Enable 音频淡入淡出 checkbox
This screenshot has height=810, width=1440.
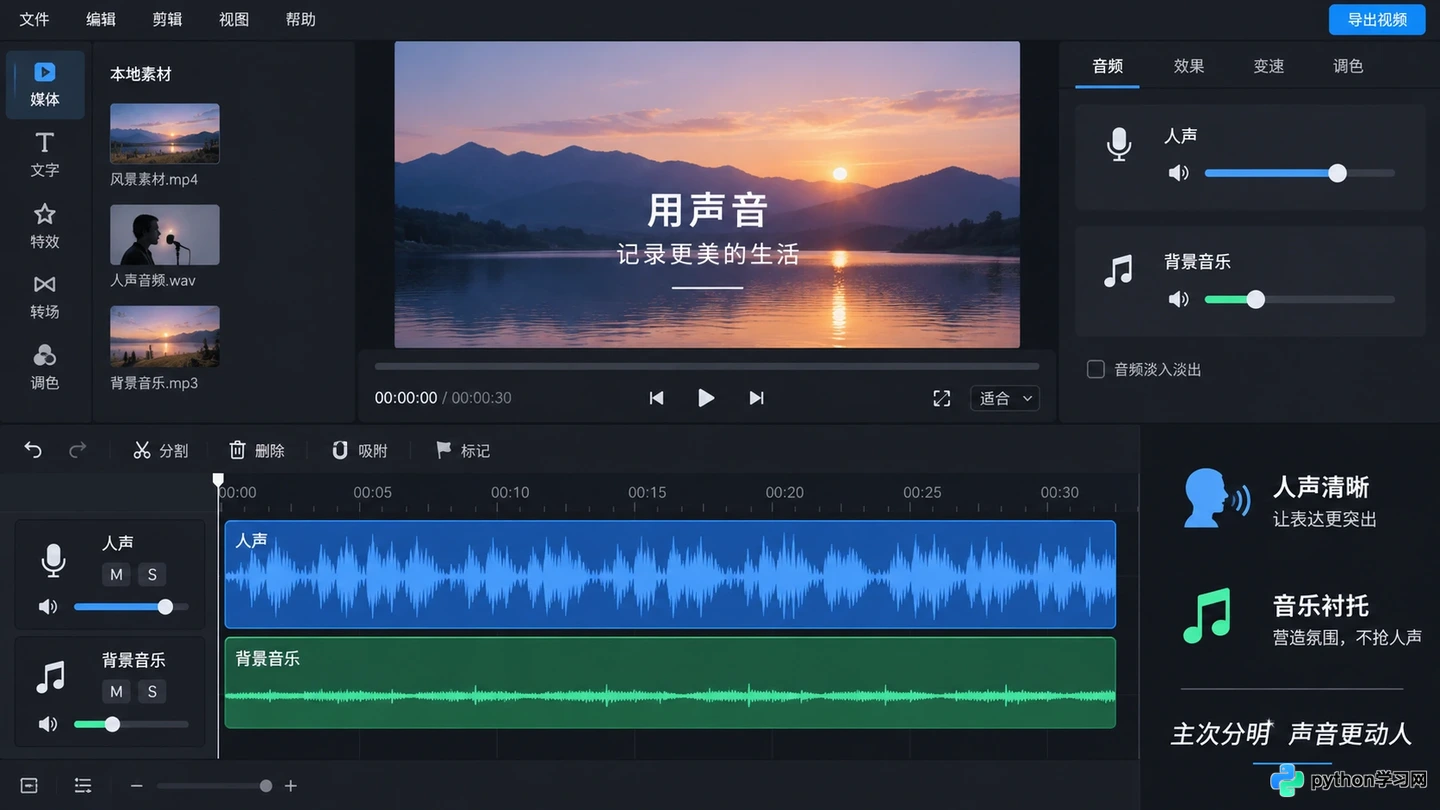pyautogui.click(x=1095, y=369)
